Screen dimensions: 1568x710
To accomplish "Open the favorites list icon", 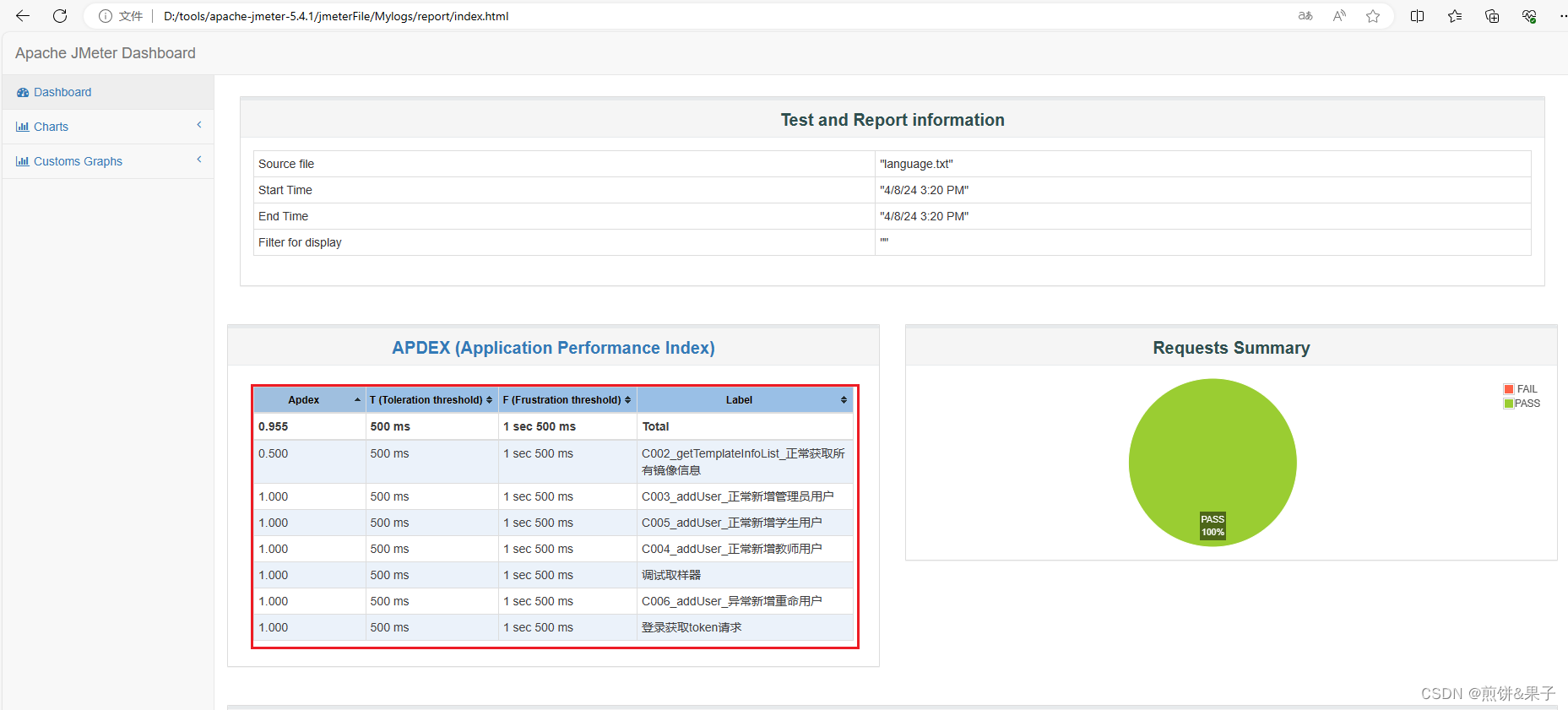I will pos(1455,16).
